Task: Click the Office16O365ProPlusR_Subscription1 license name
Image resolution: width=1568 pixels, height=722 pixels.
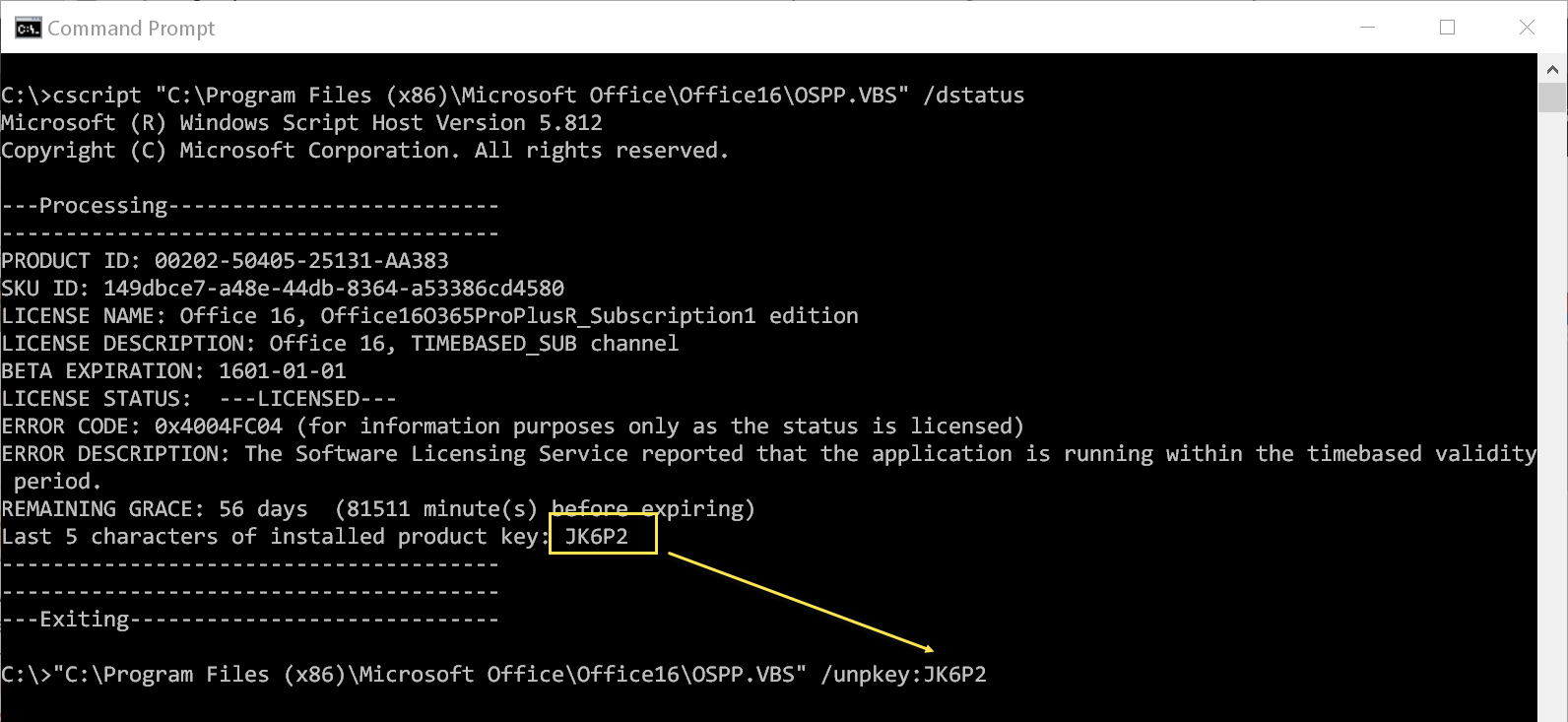Action: [538, 316]
